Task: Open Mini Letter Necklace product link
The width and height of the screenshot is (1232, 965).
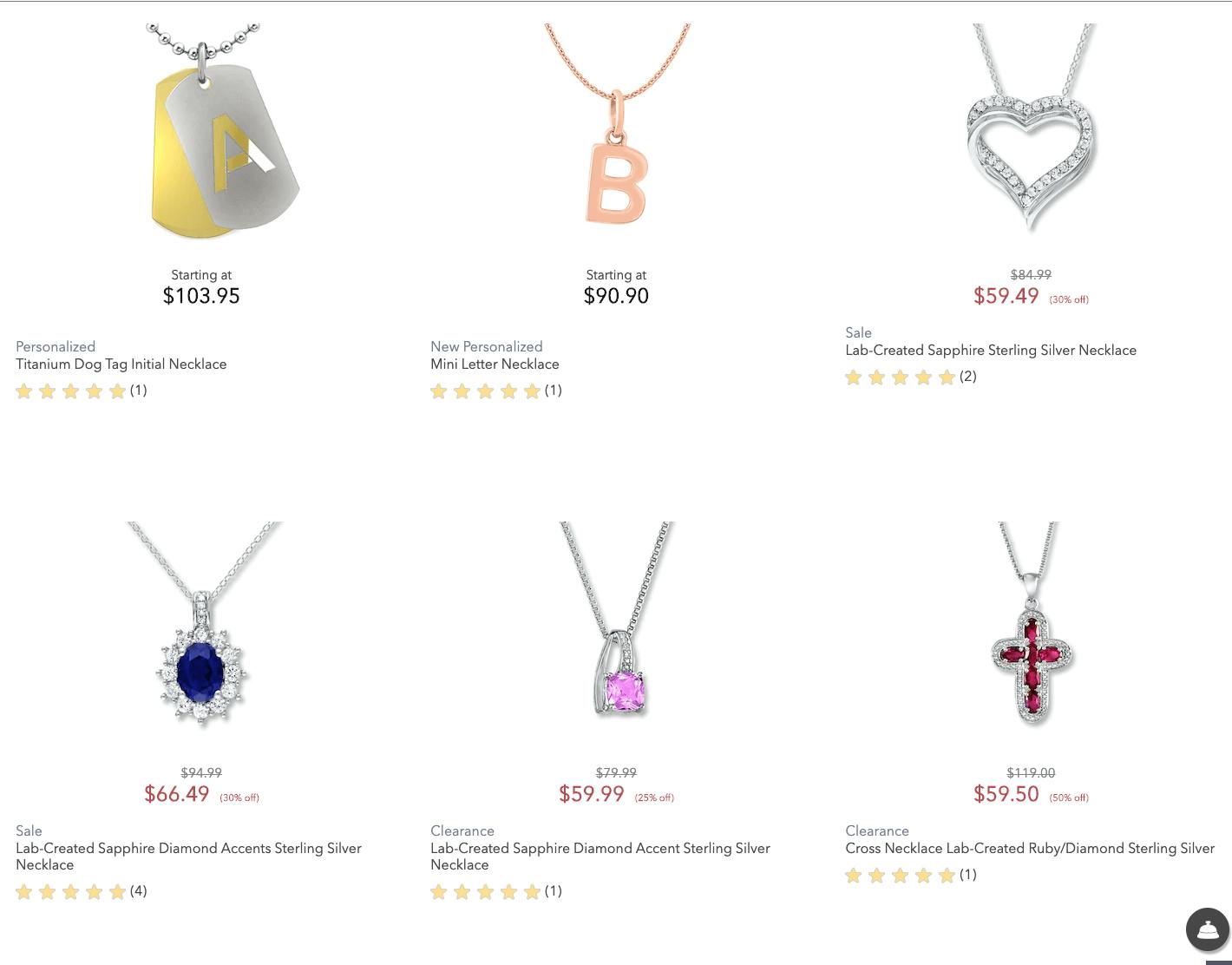Action: point(495,364)
